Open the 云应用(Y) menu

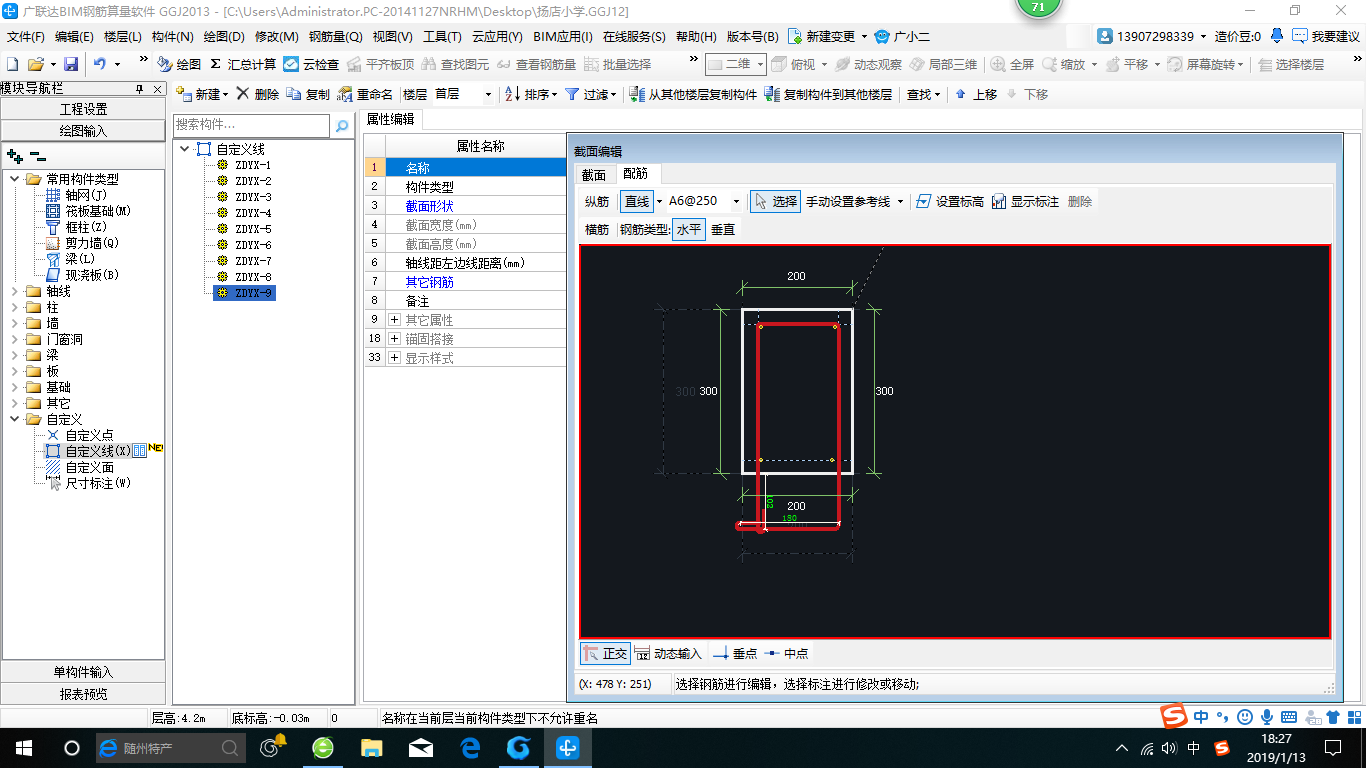pyautogui.click(x=497, y=37)
